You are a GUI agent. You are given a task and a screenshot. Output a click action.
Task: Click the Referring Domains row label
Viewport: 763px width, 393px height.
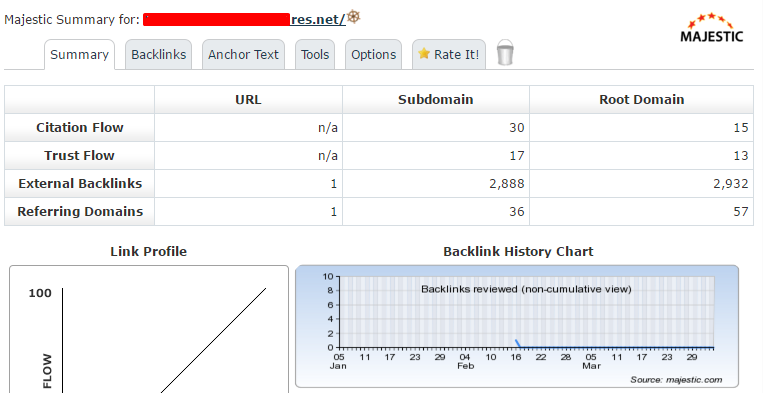[80, 212]
